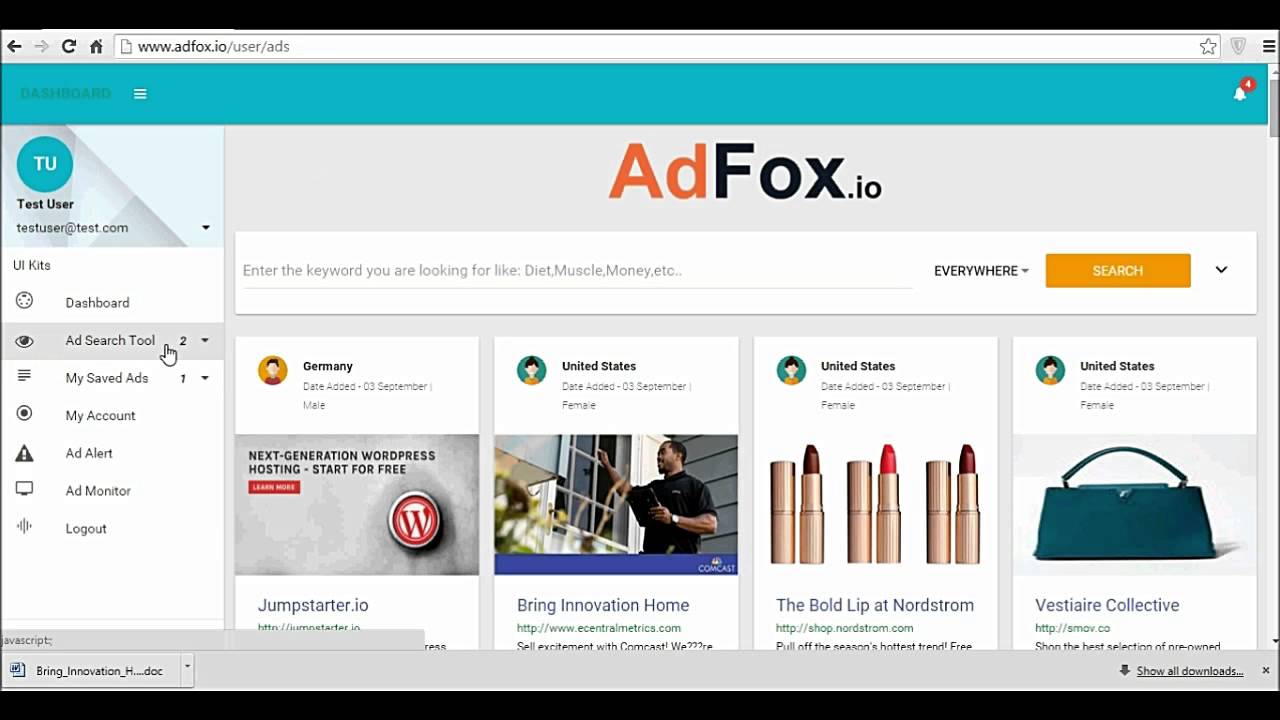
Task: Click the UI Kits sidebar heading
Action: [x=32, y=265]
